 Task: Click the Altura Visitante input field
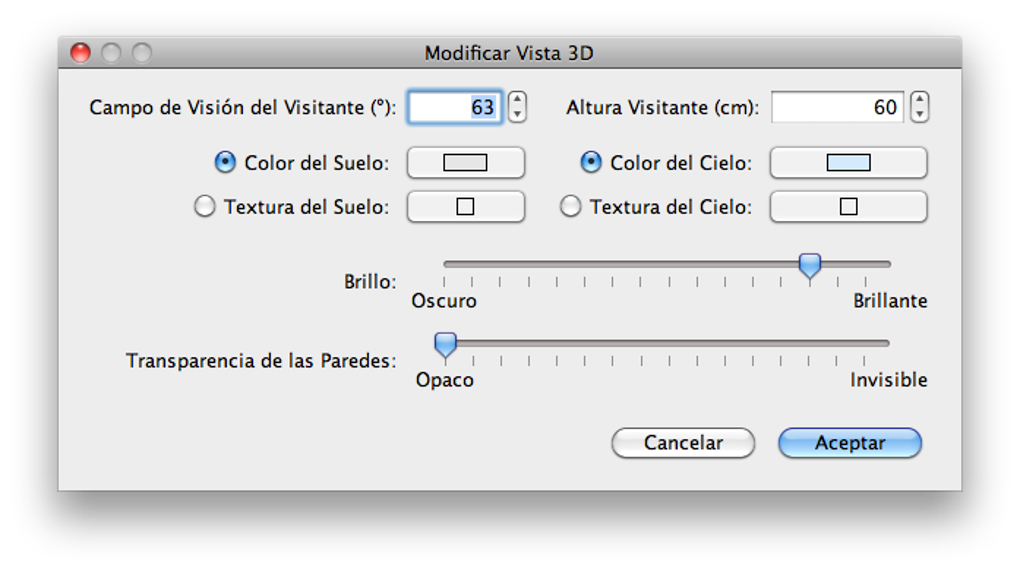pos(837,107)
